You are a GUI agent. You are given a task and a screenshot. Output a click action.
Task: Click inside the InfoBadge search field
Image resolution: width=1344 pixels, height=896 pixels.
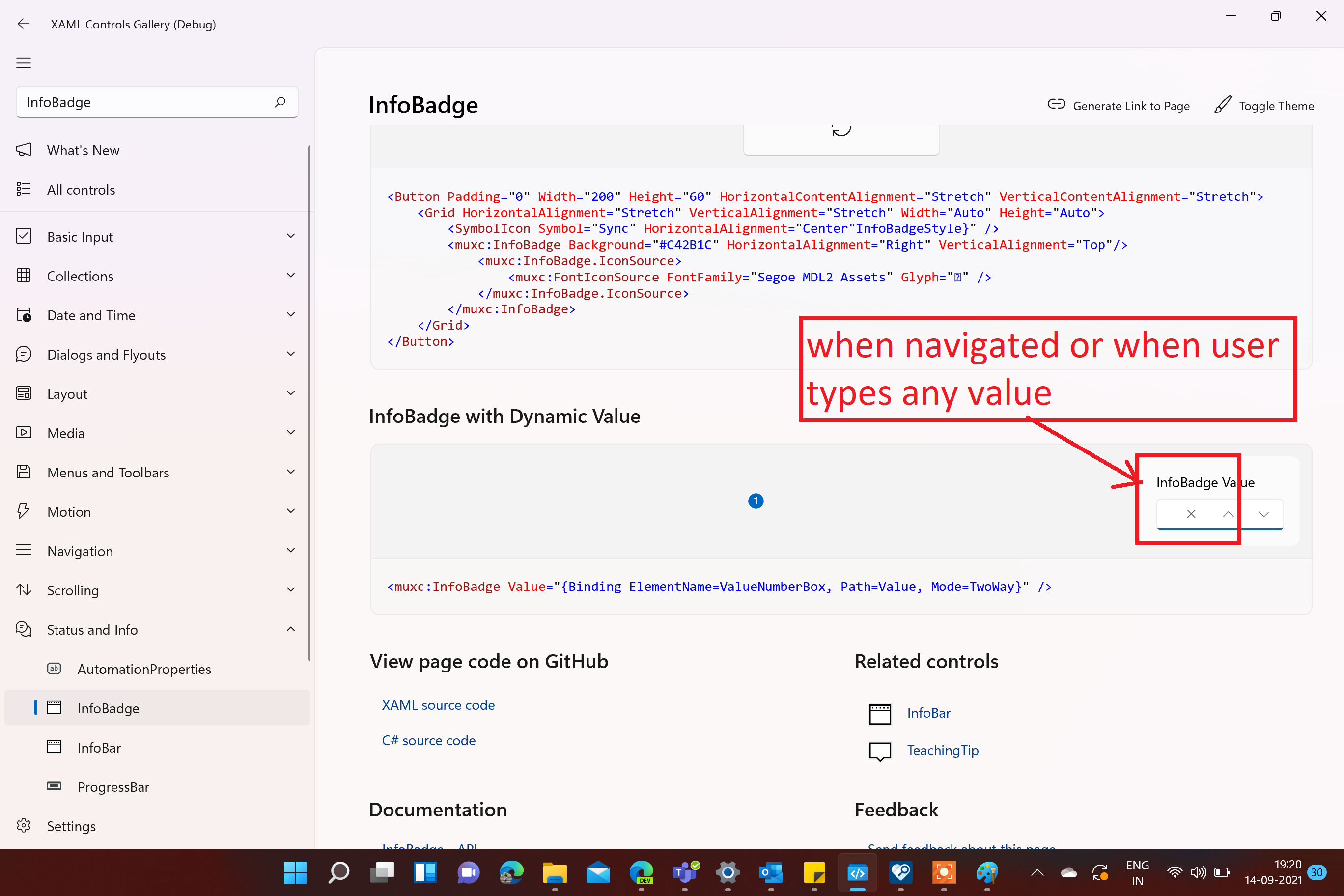click(143, 102)
